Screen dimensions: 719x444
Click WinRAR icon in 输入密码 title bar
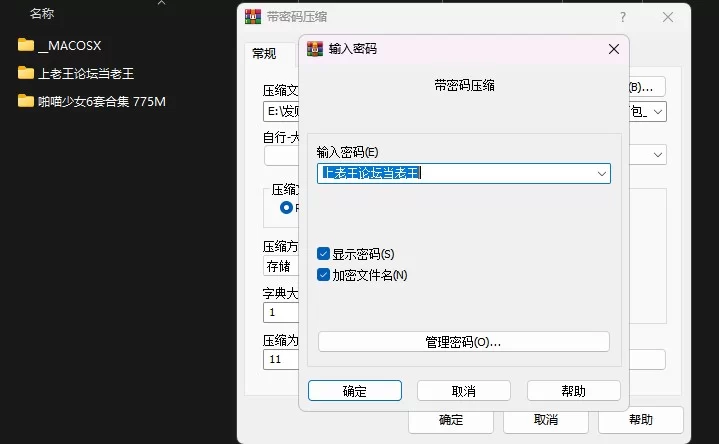point(315,48)
